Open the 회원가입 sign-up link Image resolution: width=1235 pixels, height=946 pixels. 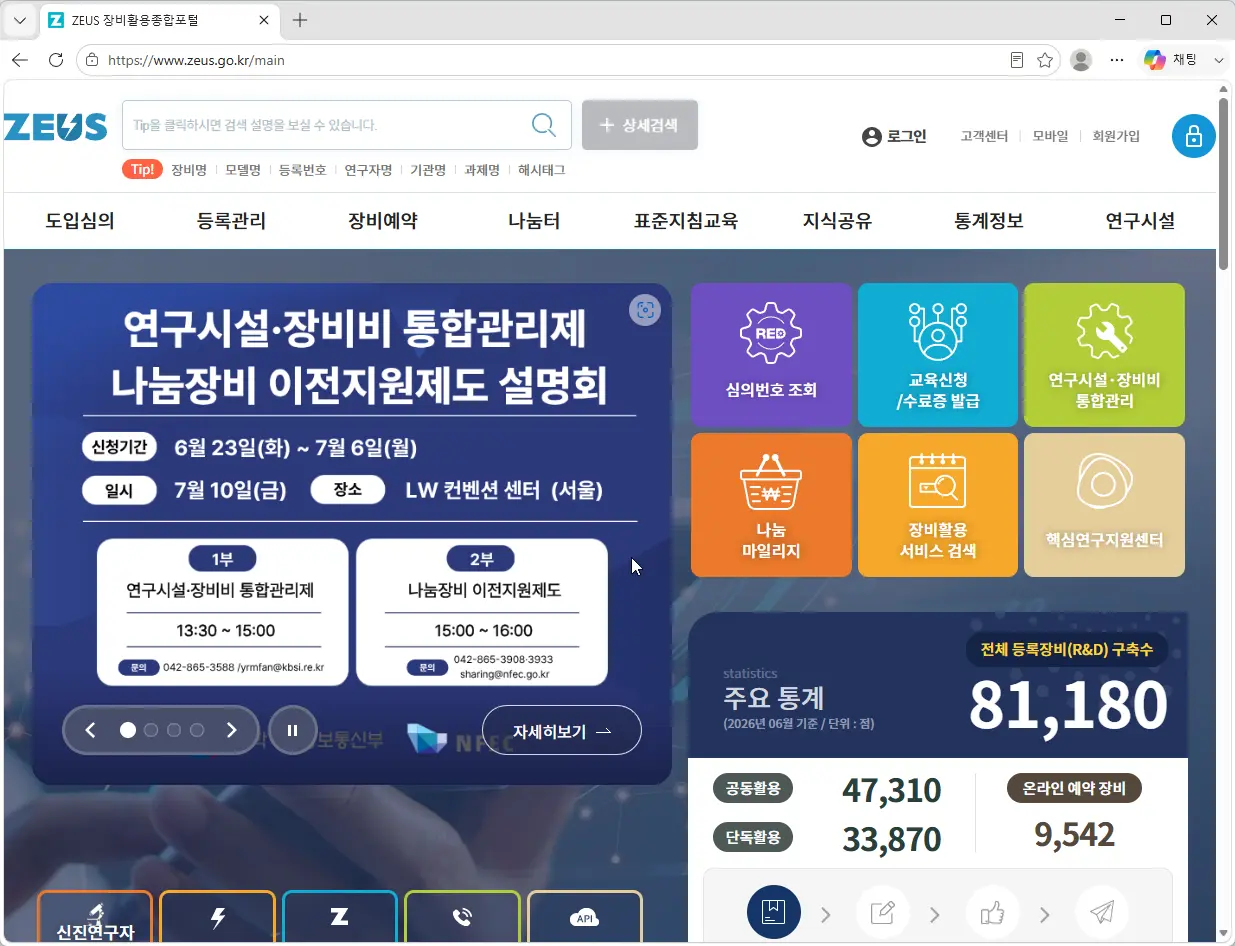tap(1116, 136)
